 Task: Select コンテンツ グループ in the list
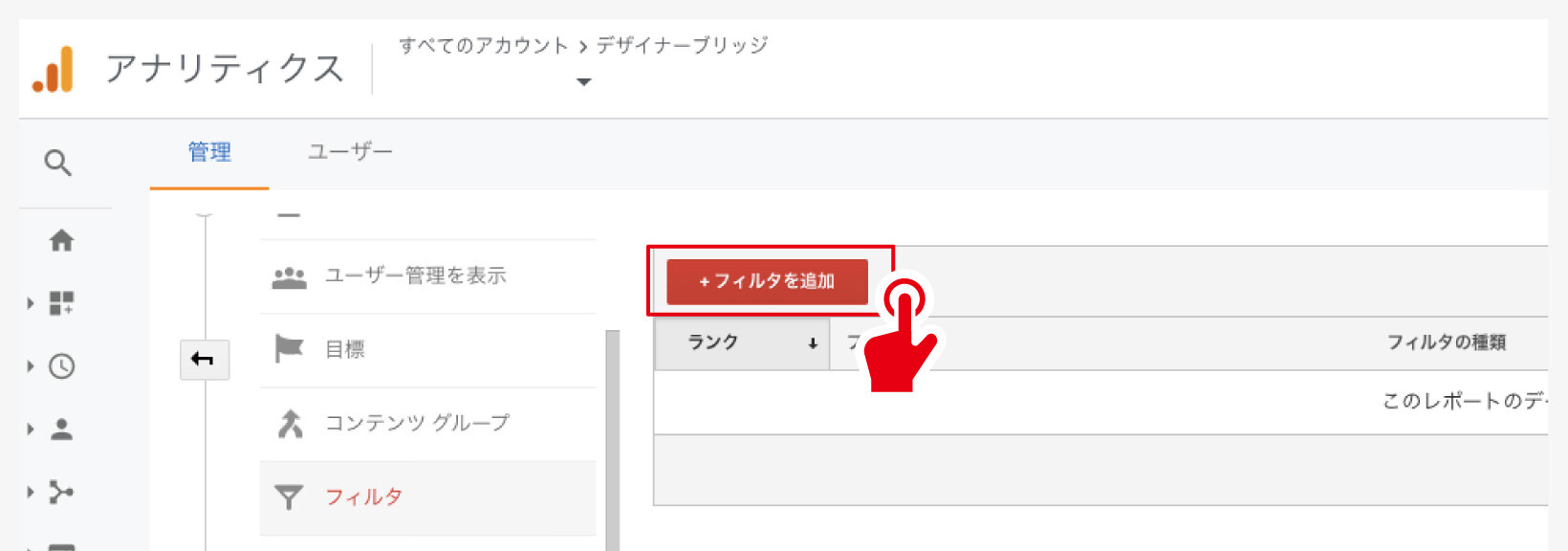point(417,423)
